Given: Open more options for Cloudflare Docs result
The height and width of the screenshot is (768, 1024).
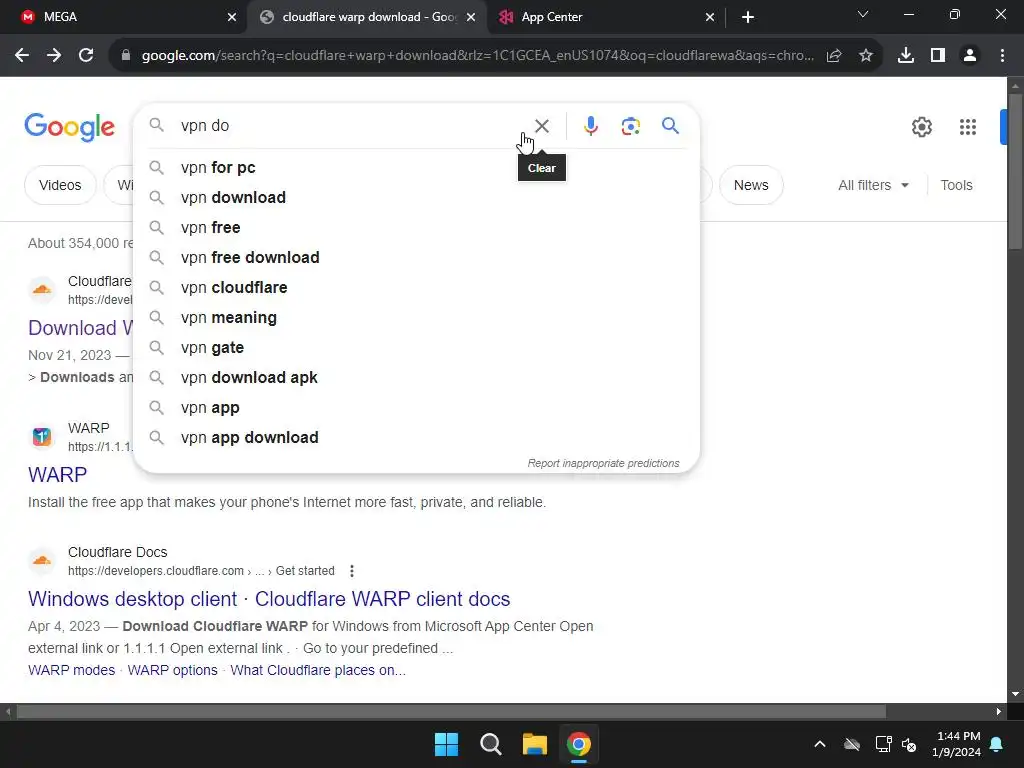Looking at the screenshot, I should coord(352,571).
